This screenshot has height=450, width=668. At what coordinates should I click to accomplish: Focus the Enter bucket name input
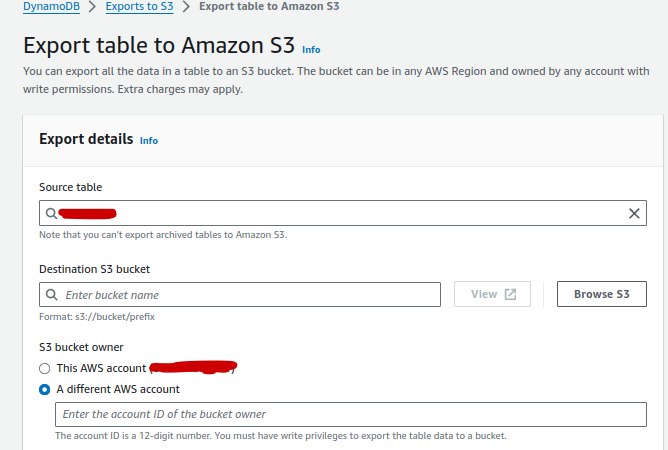240,294
